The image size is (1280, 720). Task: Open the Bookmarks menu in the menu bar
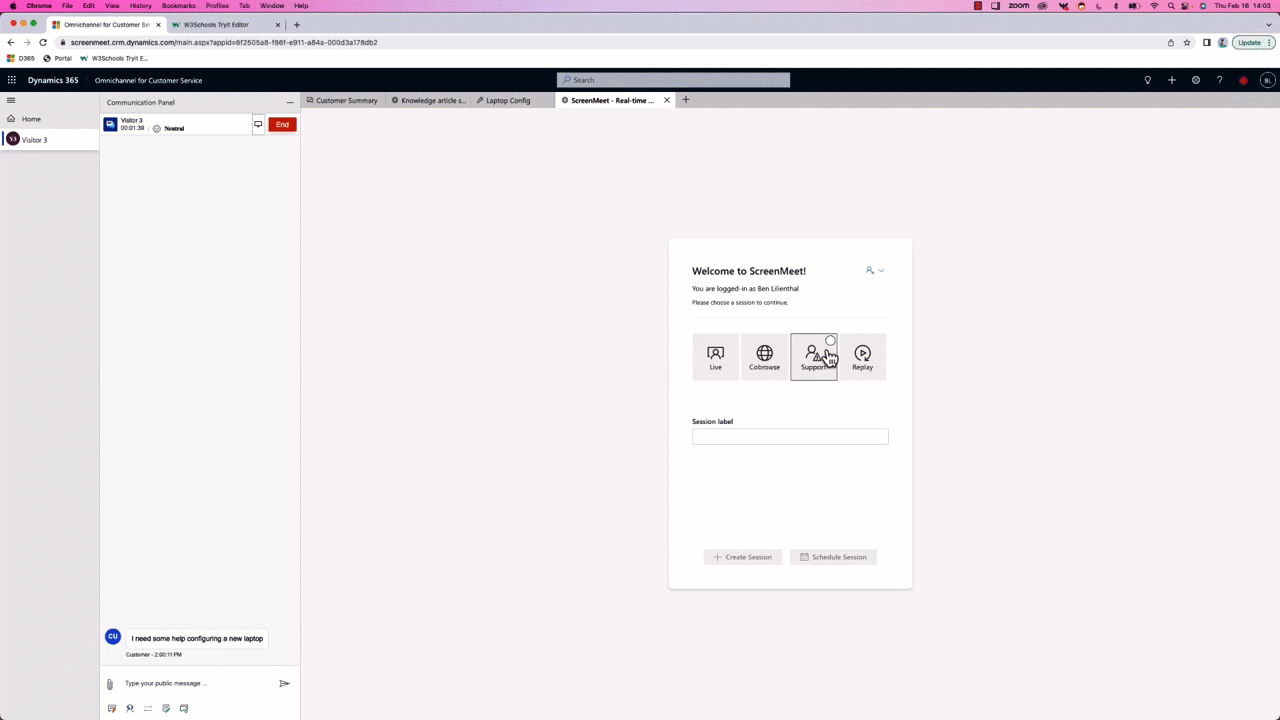point(179,5)
